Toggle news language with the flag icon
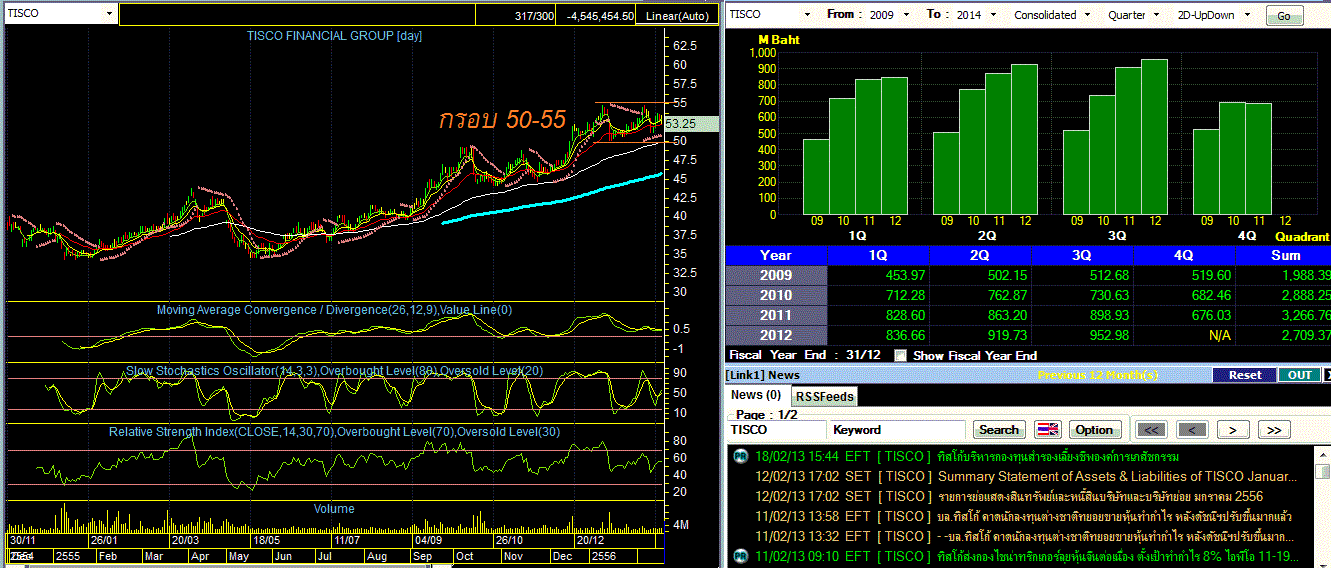This screenshot has height=568, width=1331. (1047, 430)
